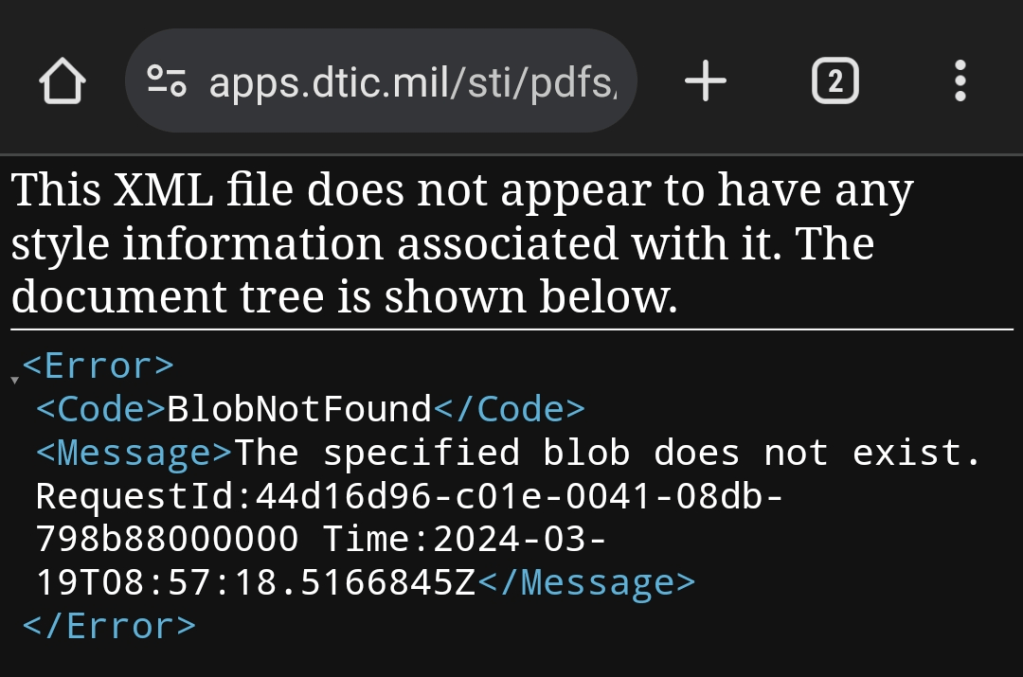Open site information icon in address bar

[166, 82]
